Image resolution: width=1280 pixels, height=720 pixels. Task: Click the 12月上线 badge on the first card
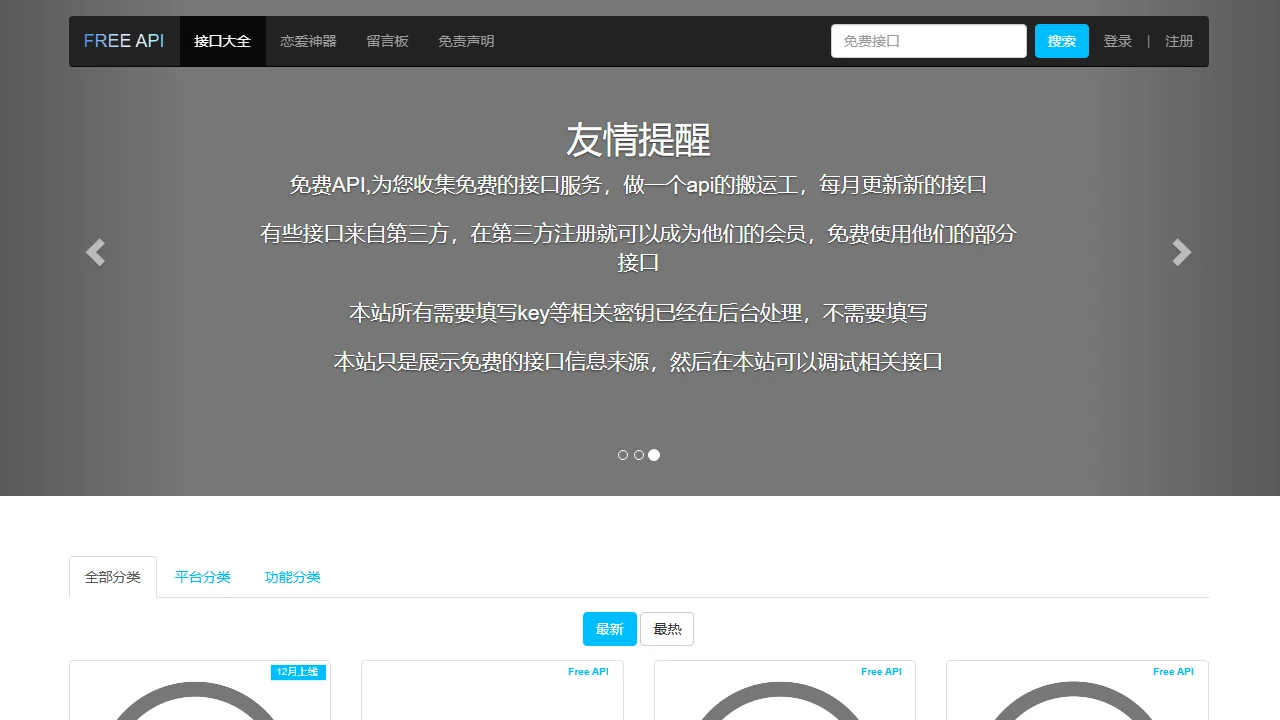pyautogui.click(x=298, y=672)
